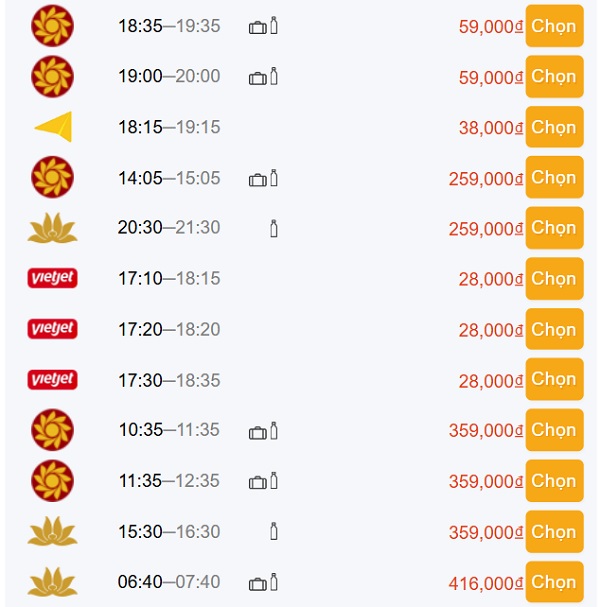
Task: Click the yellow paper plane airline logo
Action: coord(53,127)
